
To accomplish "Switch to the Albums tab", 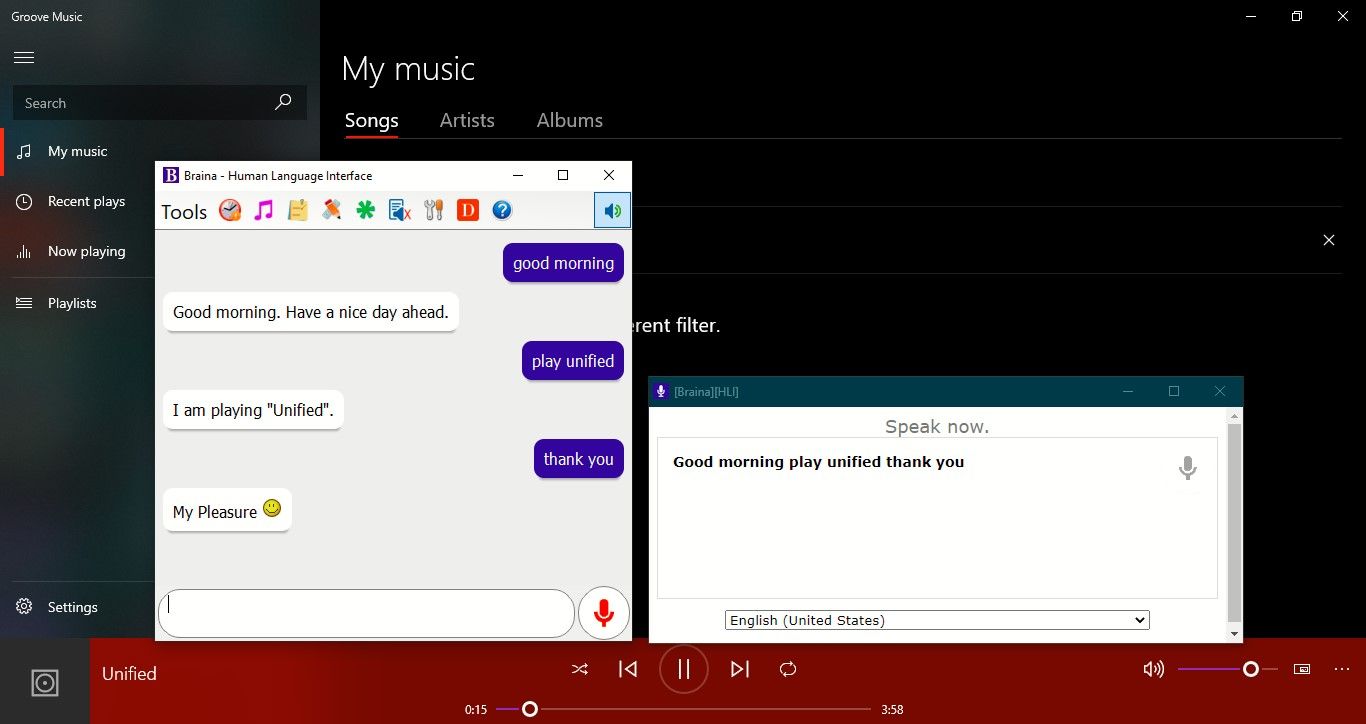I will pos(569,120).
